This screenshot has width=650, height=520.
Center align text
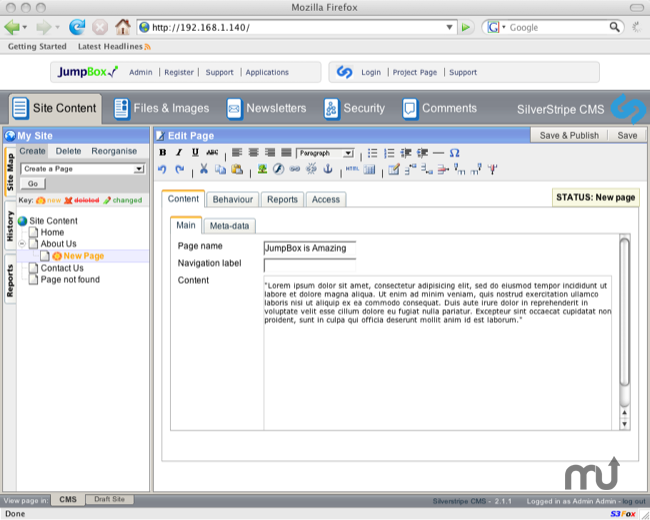pos(253,153)
